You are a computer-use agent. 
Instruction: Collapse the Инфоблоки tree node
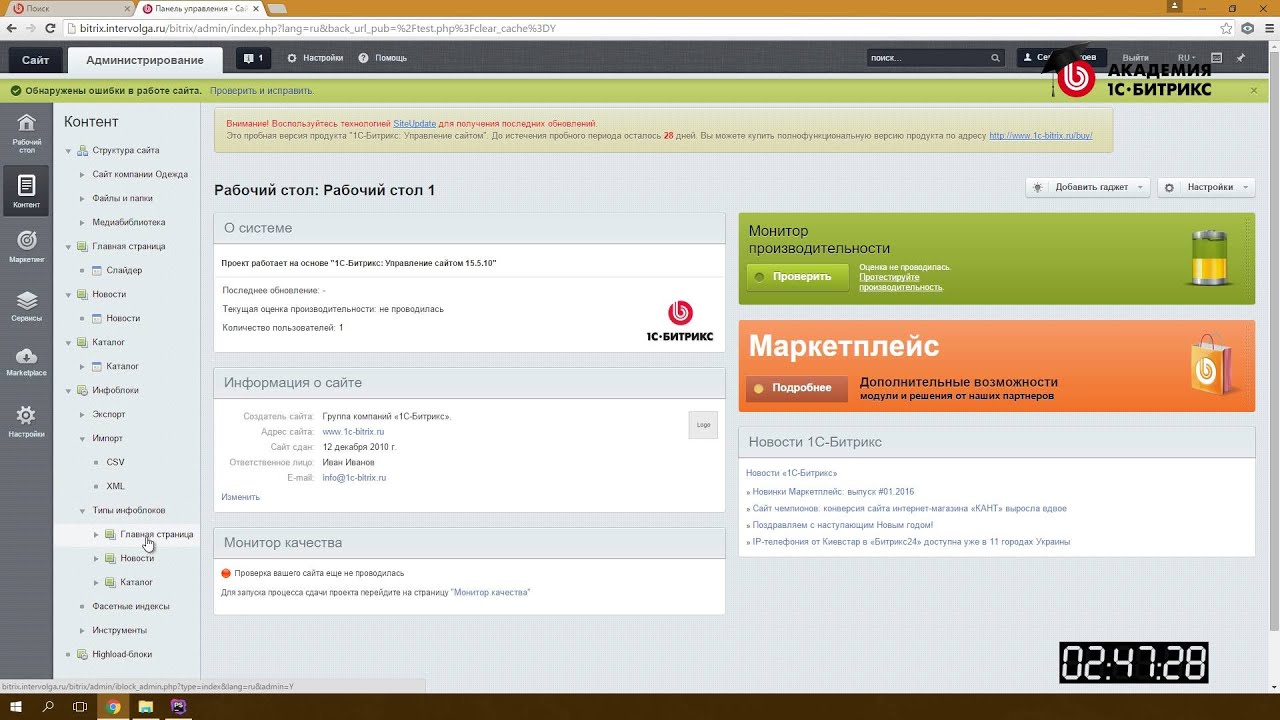[69, 390]
